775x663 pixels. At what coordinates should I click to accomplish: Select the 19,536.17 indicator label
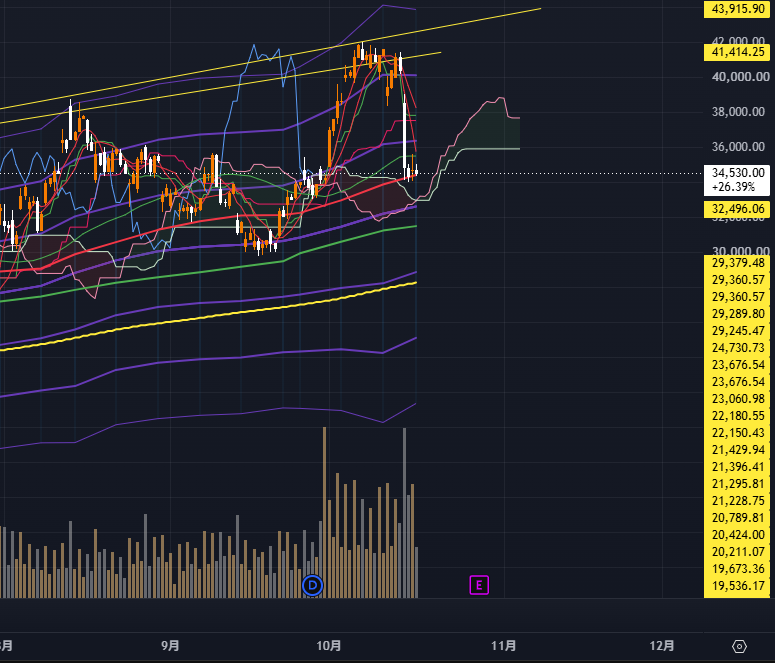coord(736,586)
